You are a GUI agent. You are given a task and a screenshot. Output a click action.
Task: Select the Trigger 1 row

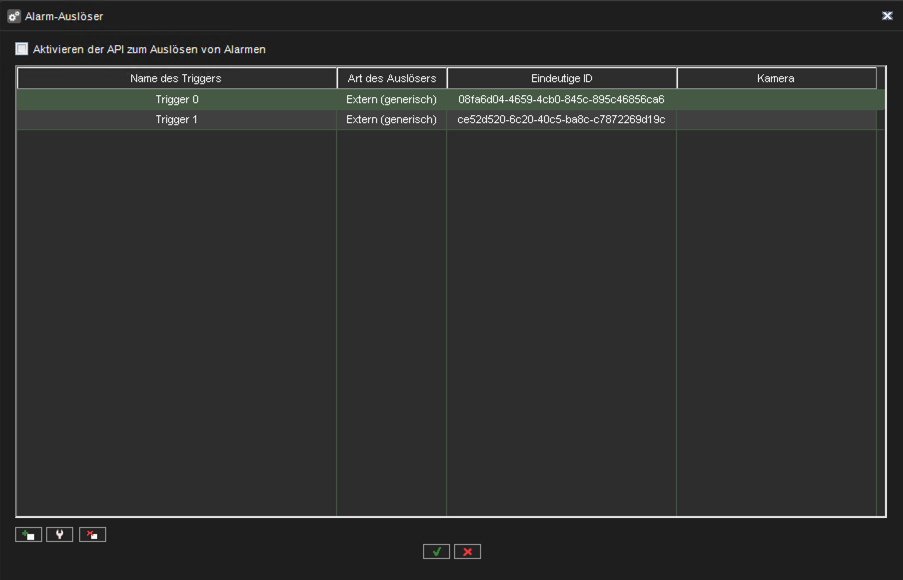[x=177, y=119]
